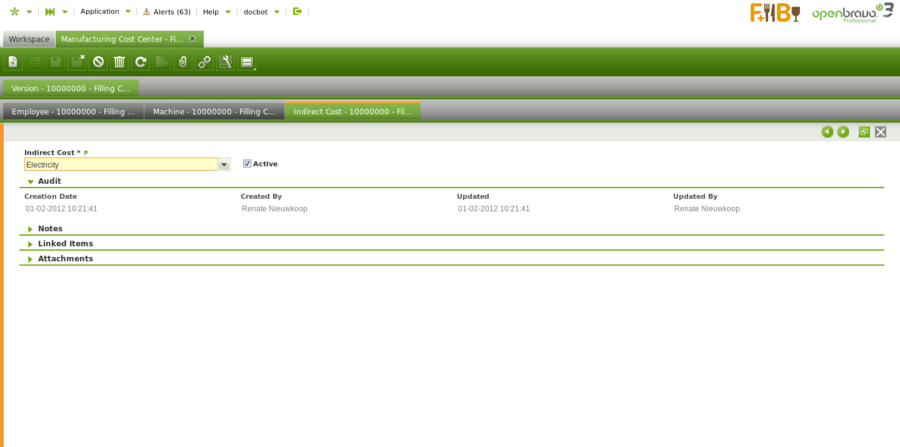The image size is (900, 447).
Task: Open attachments via paperclip icon
Action: coord(182,62)
